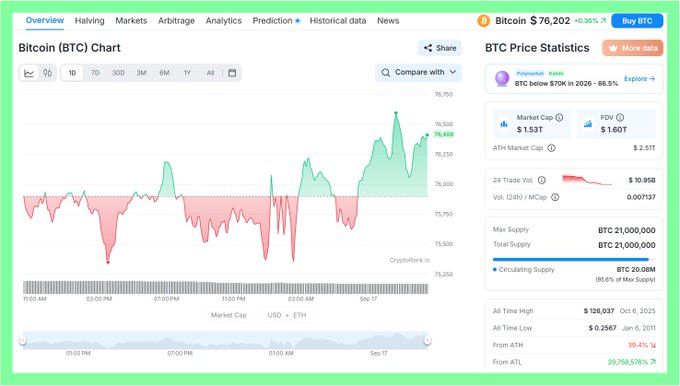Click the volume bars below the chart

pos(226,288)
